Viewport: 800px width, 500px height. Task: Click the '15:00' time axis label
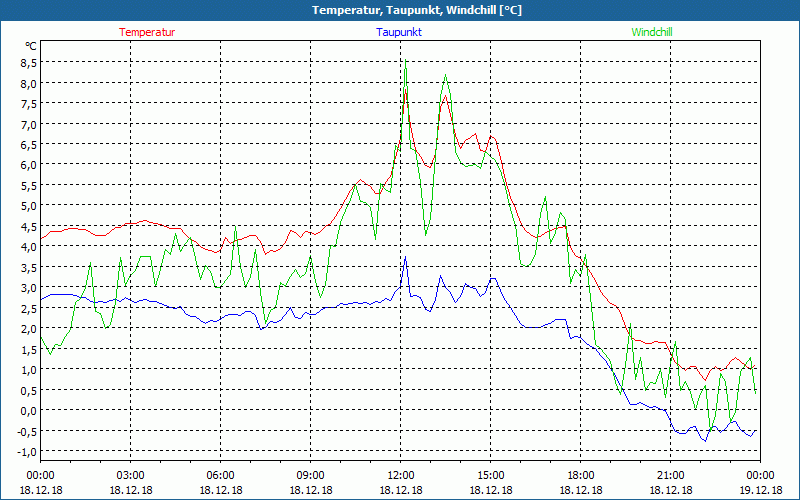pyautogui.click(x=491, y=475)
